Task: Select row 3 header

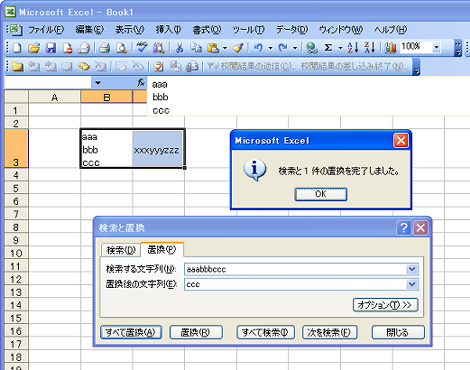Action: pos(16,148)
